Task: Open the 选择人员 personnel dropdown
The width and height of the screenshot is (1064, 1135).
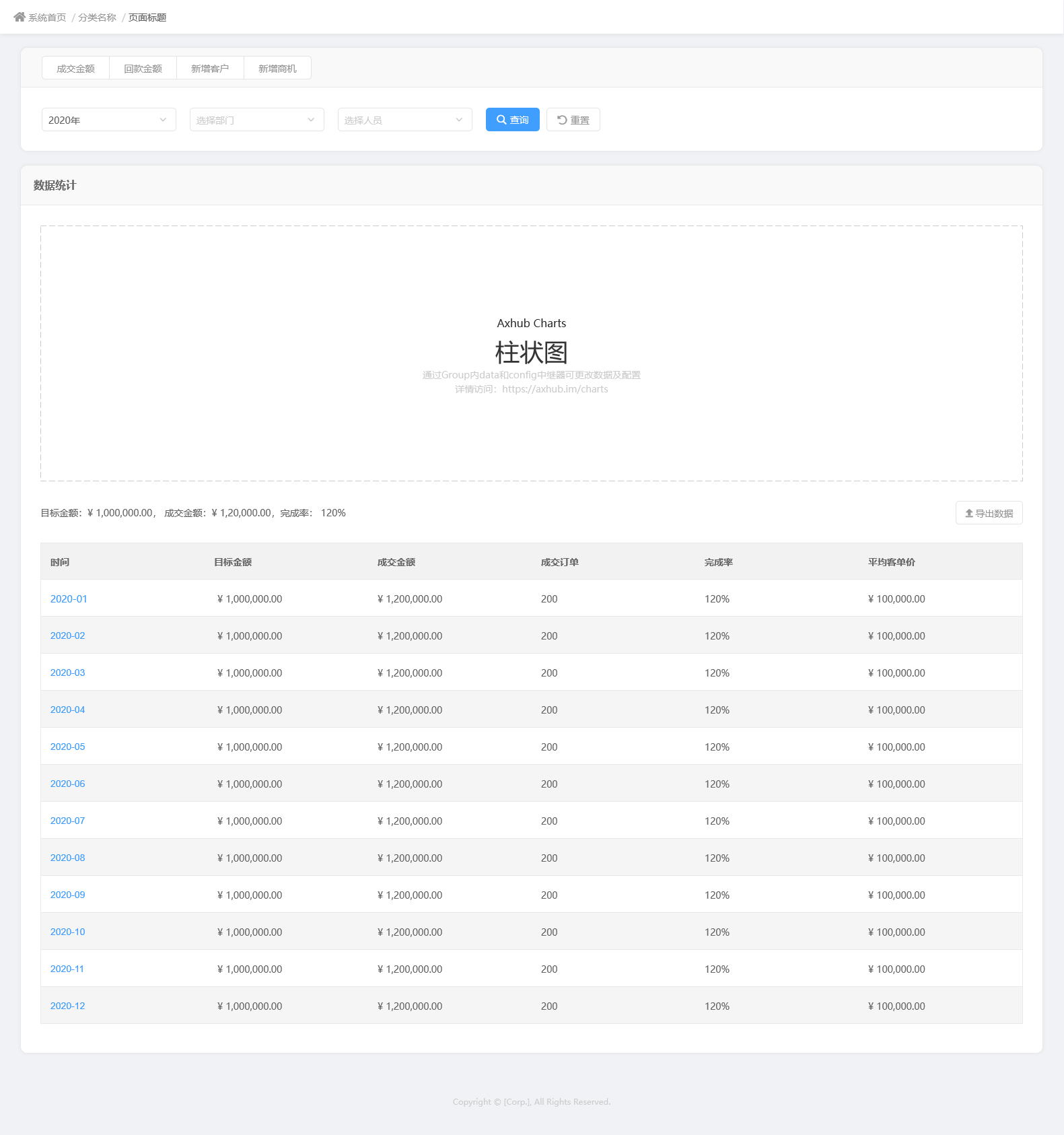Action: tap(405, 120)
